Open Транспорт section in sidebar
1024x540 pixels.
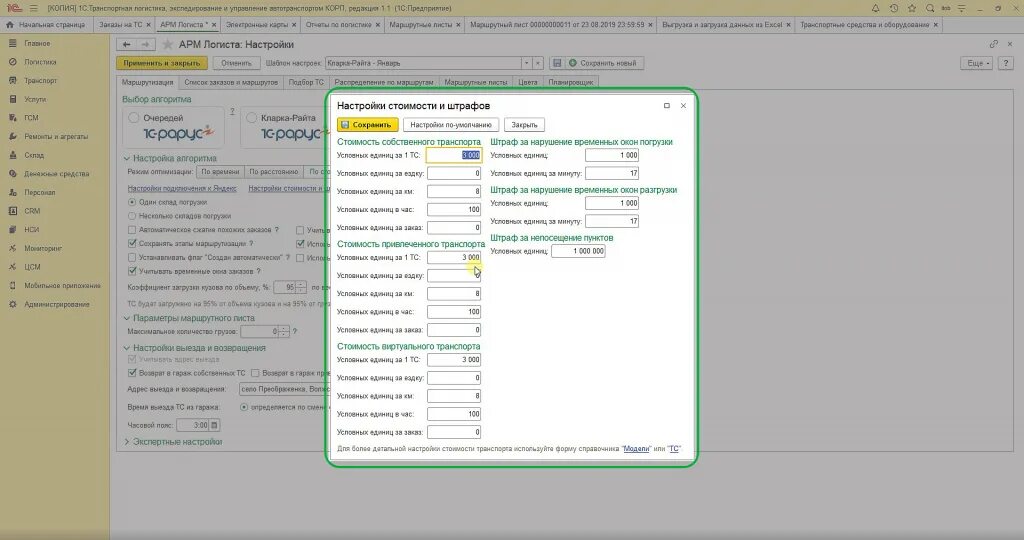pyautogui.click(x=40, y=80)
